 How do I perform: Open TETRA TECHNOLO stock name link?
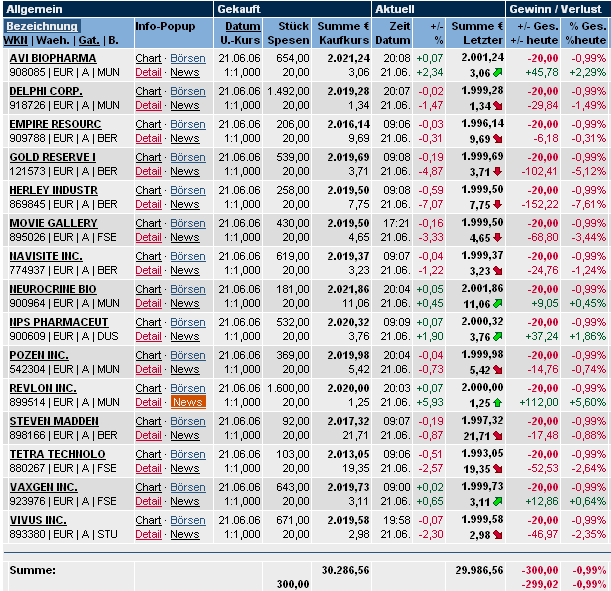(x=58, y=455)
